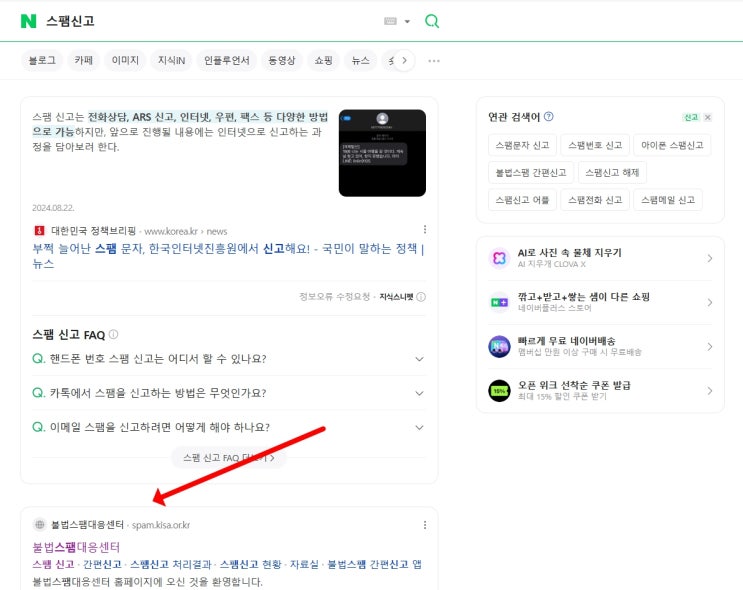Open the 간편신고 sublink
Image resolution: width=743 pixels, height=590 pixels.
point(102,564)
